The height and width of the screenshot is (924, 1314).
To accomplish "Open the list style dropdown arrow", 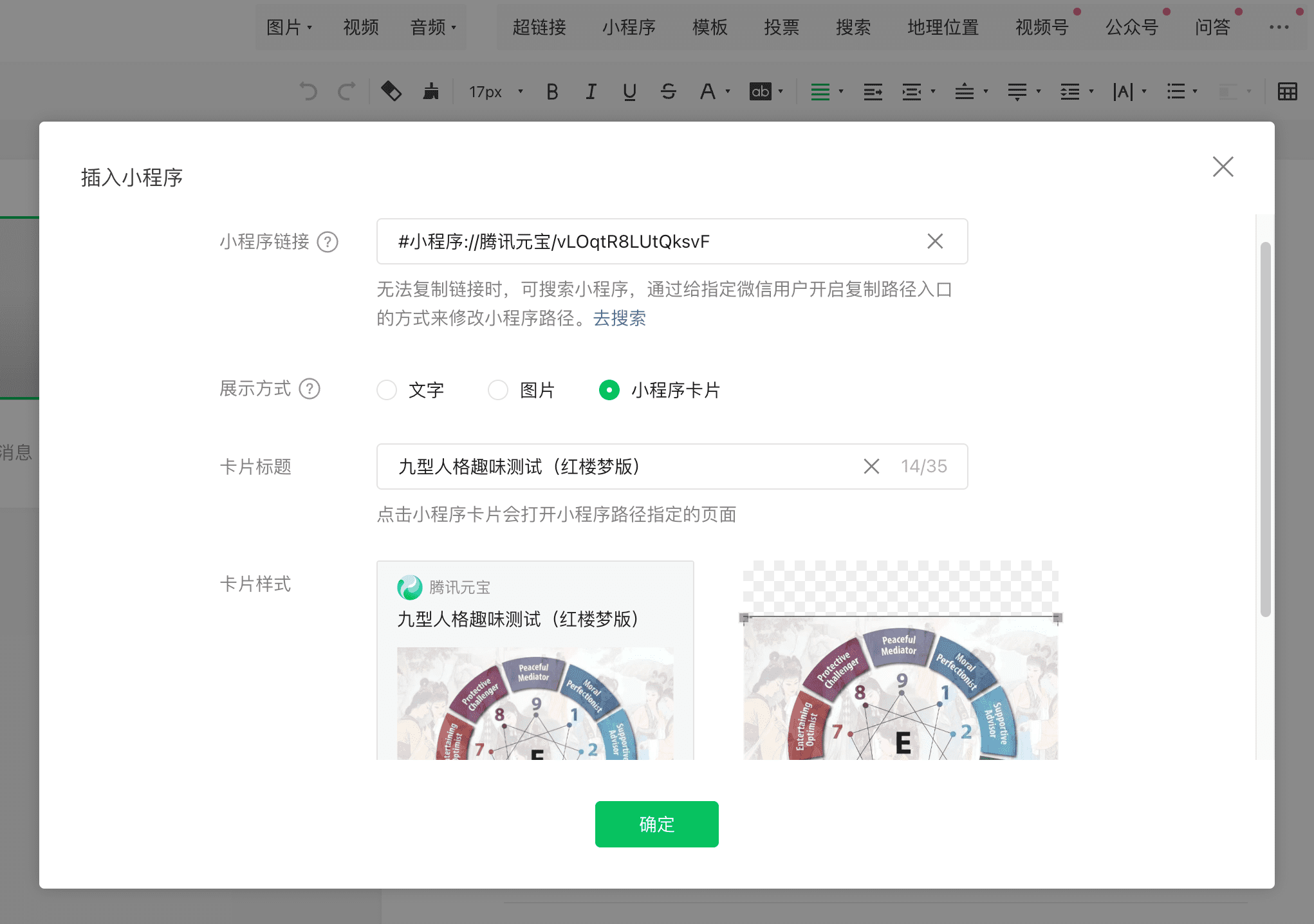I will pyautogui.click(x=1195, y=92).
